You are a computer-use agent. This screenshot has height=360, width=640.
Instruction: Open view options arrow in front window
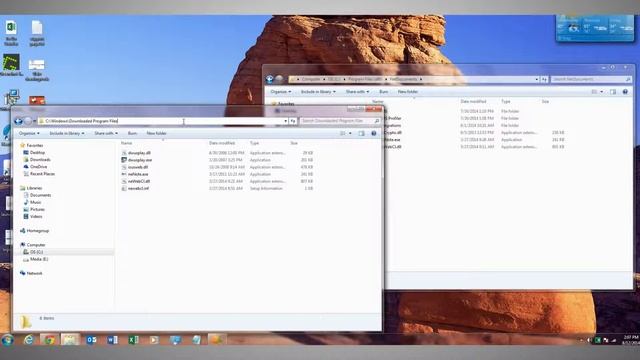pyautogui.click(x=350, y=133)
